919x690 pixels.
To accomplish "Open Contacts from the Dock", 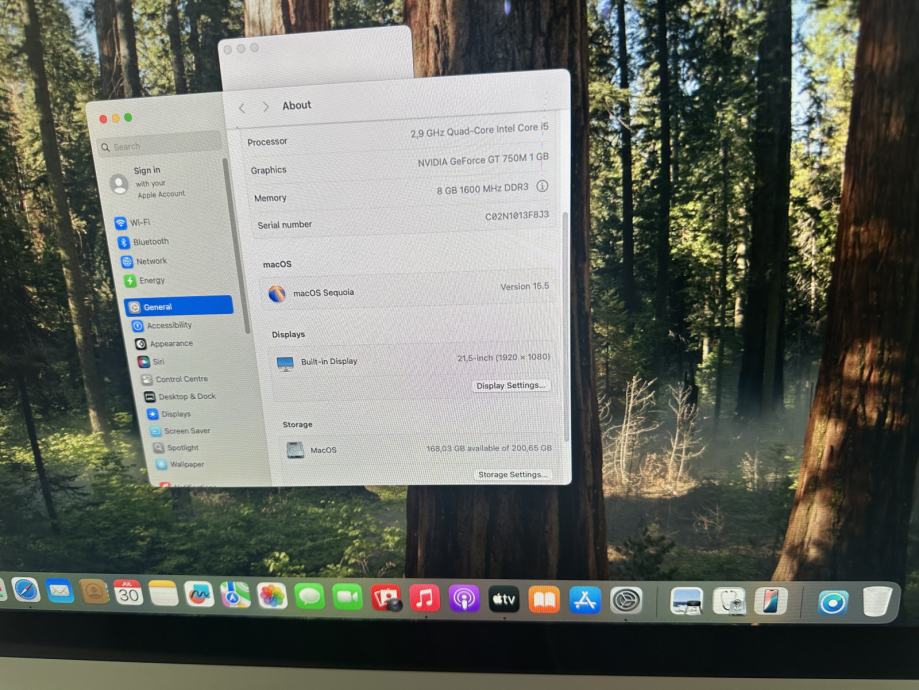I will pyautogui.click(x=94, y=592).
